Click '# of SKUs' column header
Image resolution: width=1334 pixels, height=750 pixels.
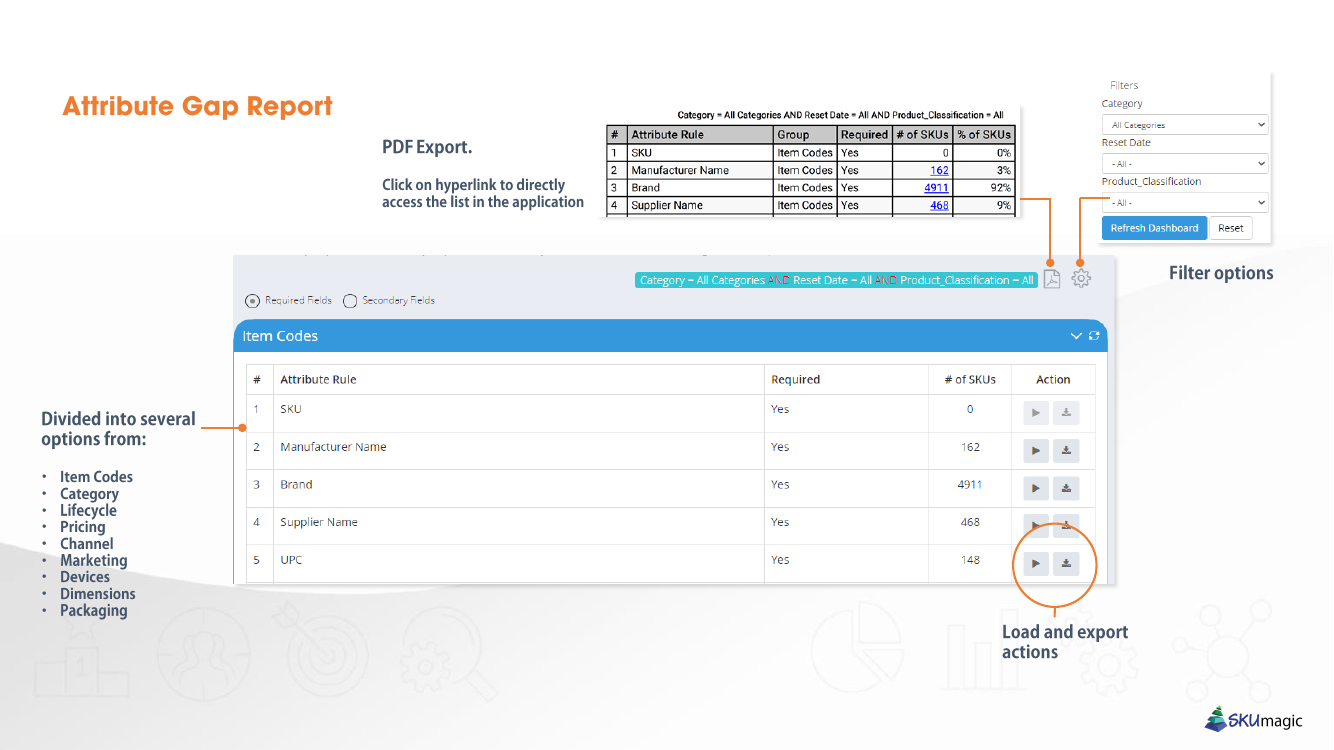[970, 380]
